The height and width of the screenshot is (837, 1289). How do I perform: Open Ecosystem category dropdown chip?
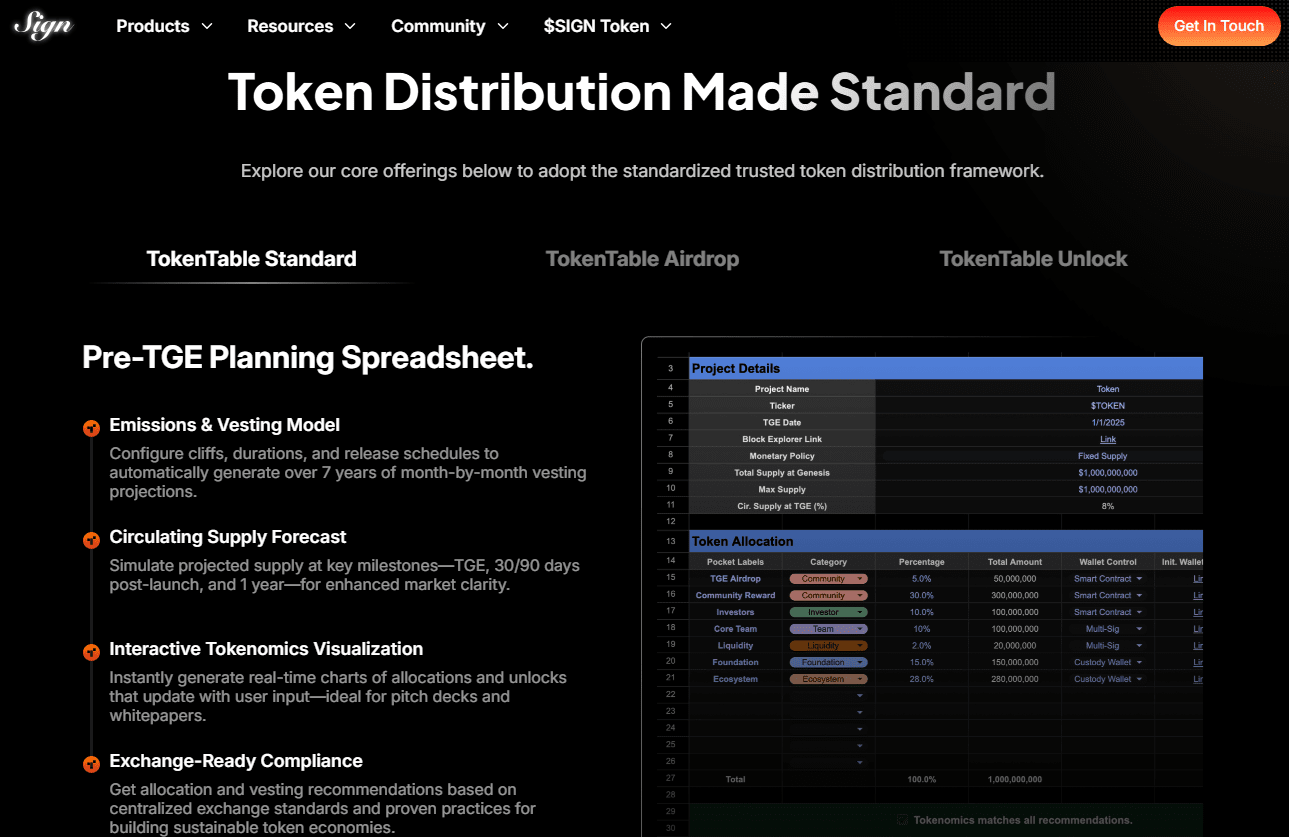[x=828, y=679]
